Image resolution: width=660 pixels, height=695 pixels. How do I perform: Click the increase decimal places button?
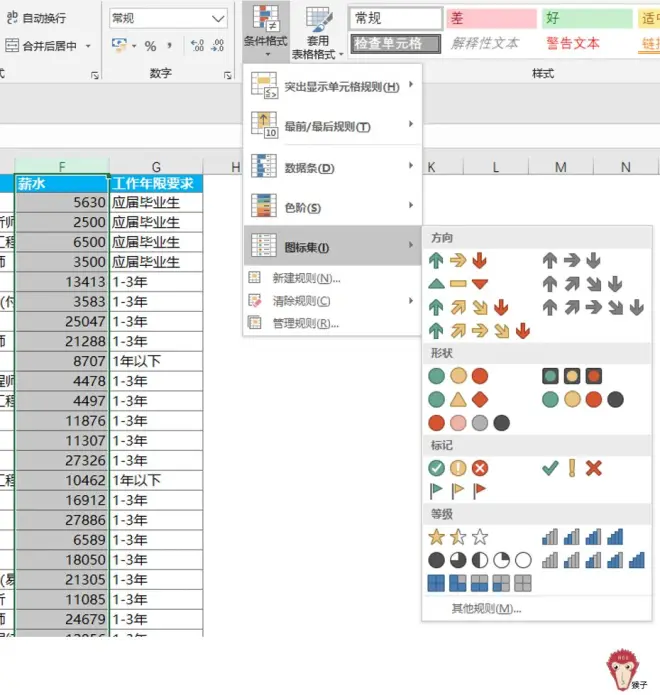point(197,46)
